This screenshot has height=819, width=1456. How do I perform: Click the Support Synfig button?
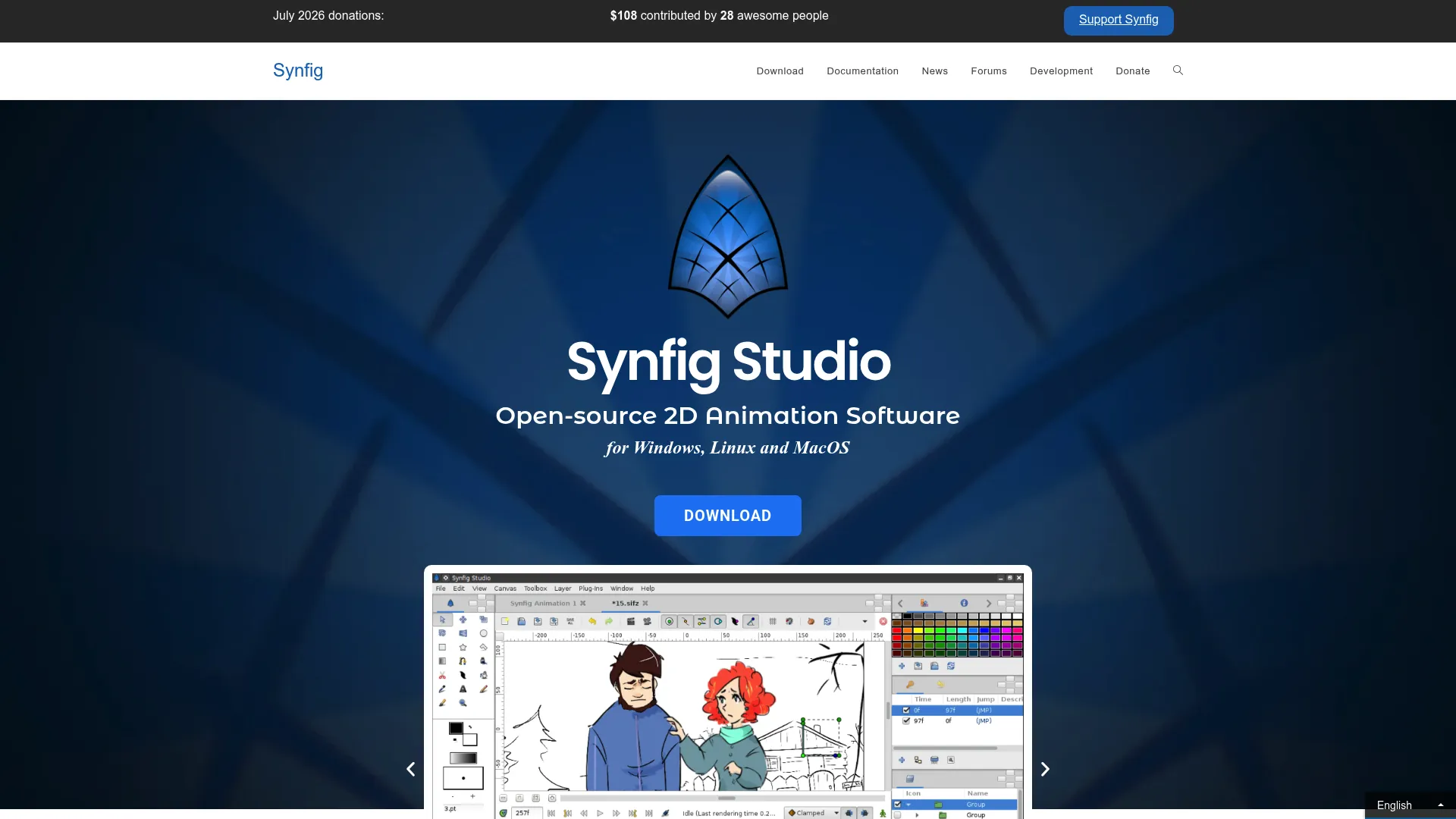click(x=1119, y=20)
